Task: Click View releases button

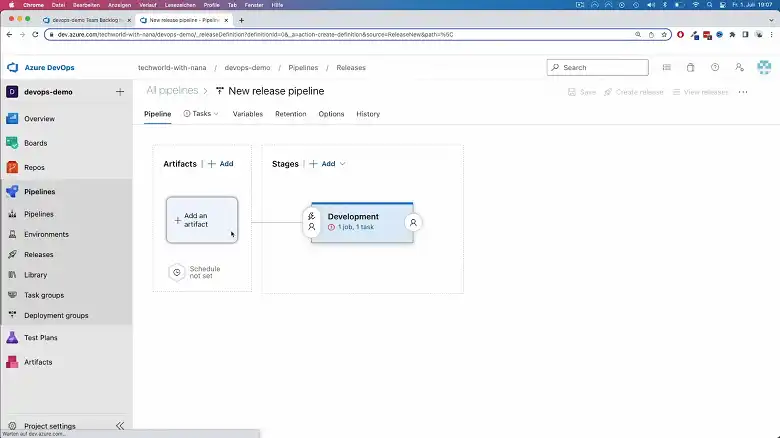Action: point(700,92)
